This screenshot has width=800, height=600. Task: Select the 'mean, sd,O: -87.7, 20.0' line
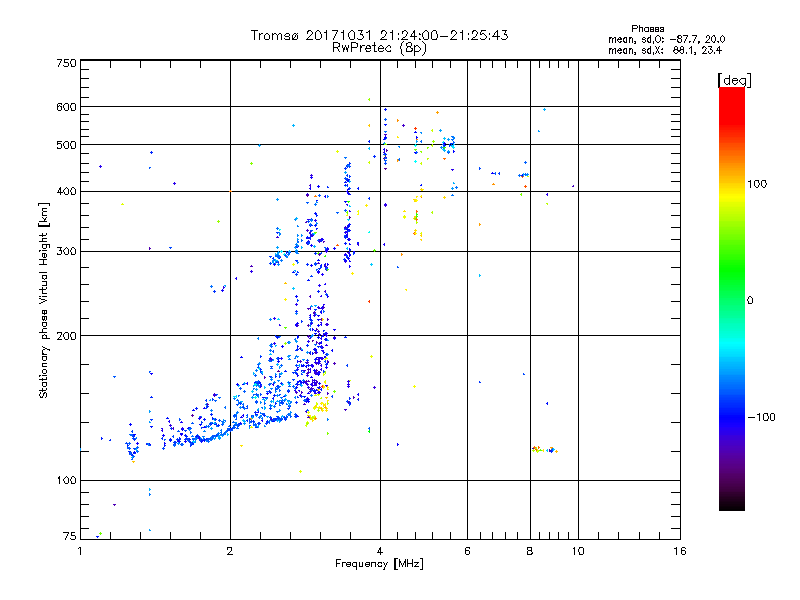(666, 39)
